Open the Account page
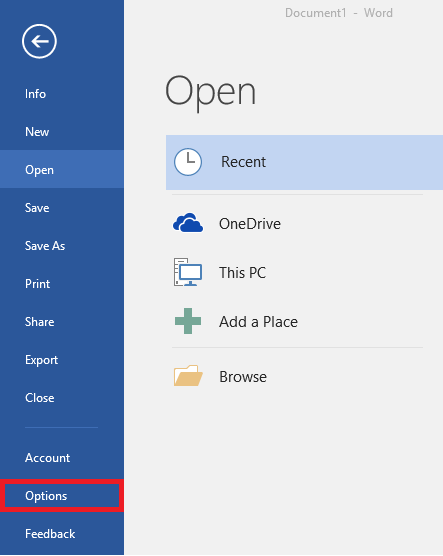 (62, 458)
